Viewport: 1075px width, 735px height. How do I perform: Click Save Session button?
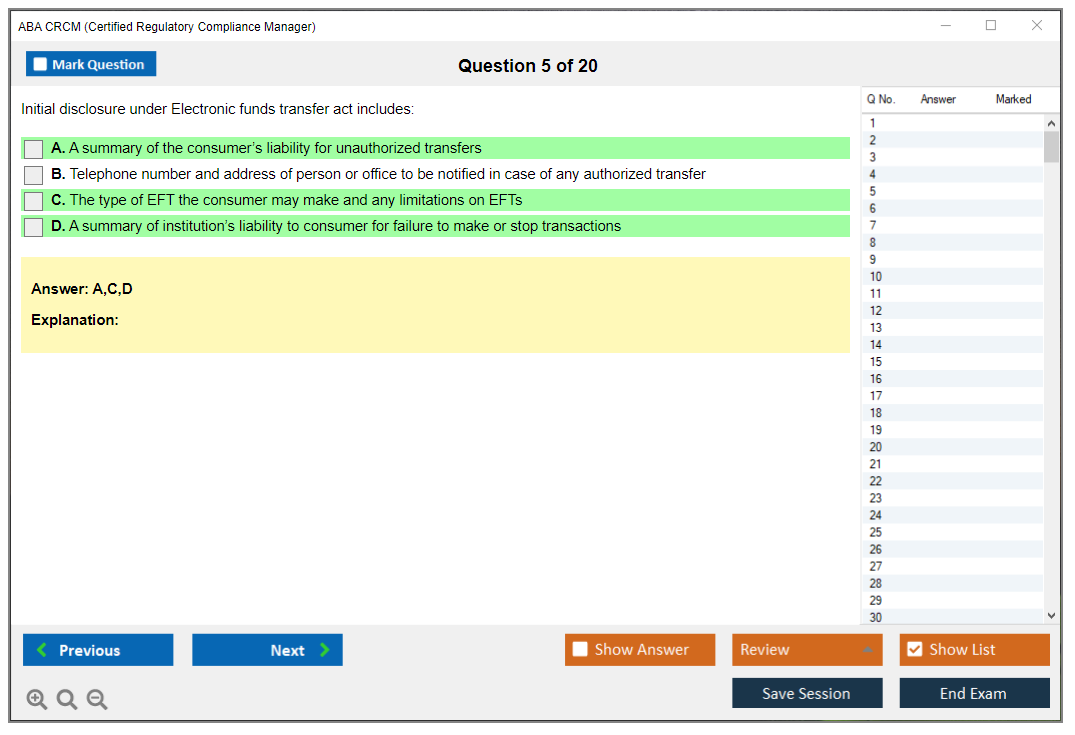click(806, 693)
